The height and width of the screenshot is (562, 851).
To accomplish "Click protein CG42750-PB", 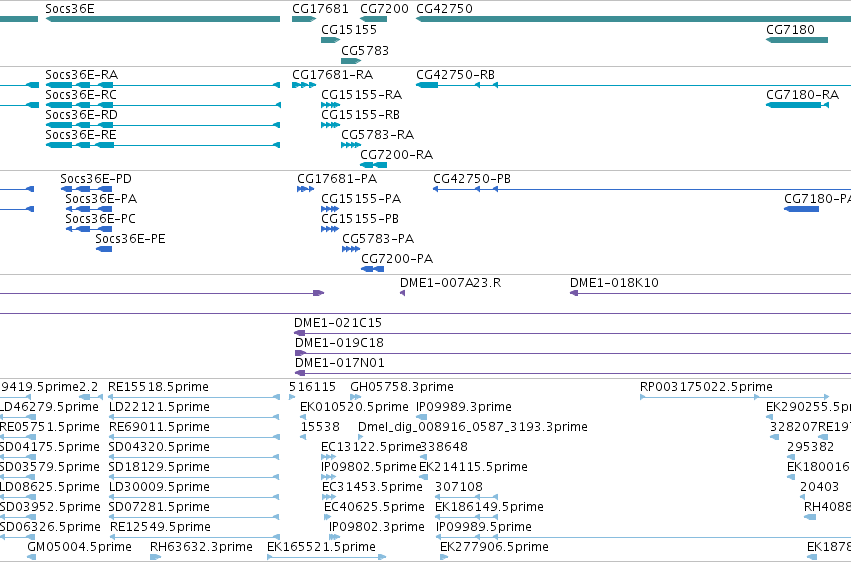I will 642,189.
